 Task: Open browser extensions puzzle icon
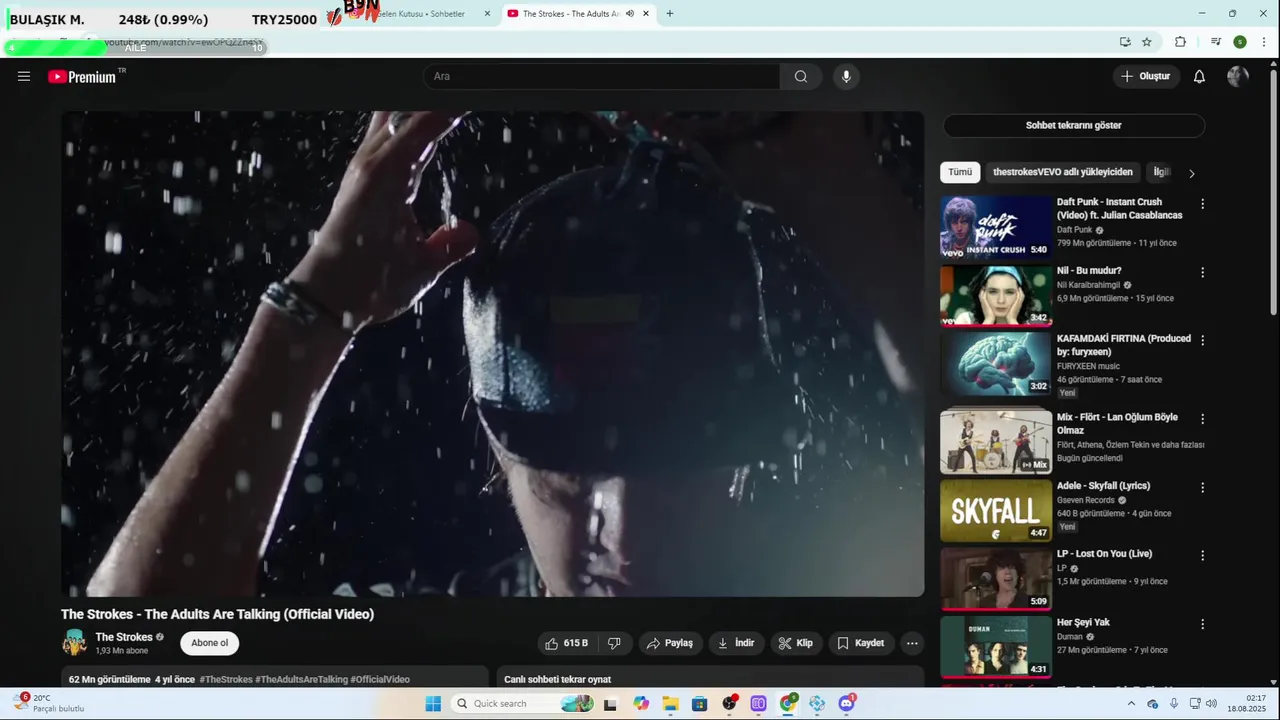tap(1180, 42)
